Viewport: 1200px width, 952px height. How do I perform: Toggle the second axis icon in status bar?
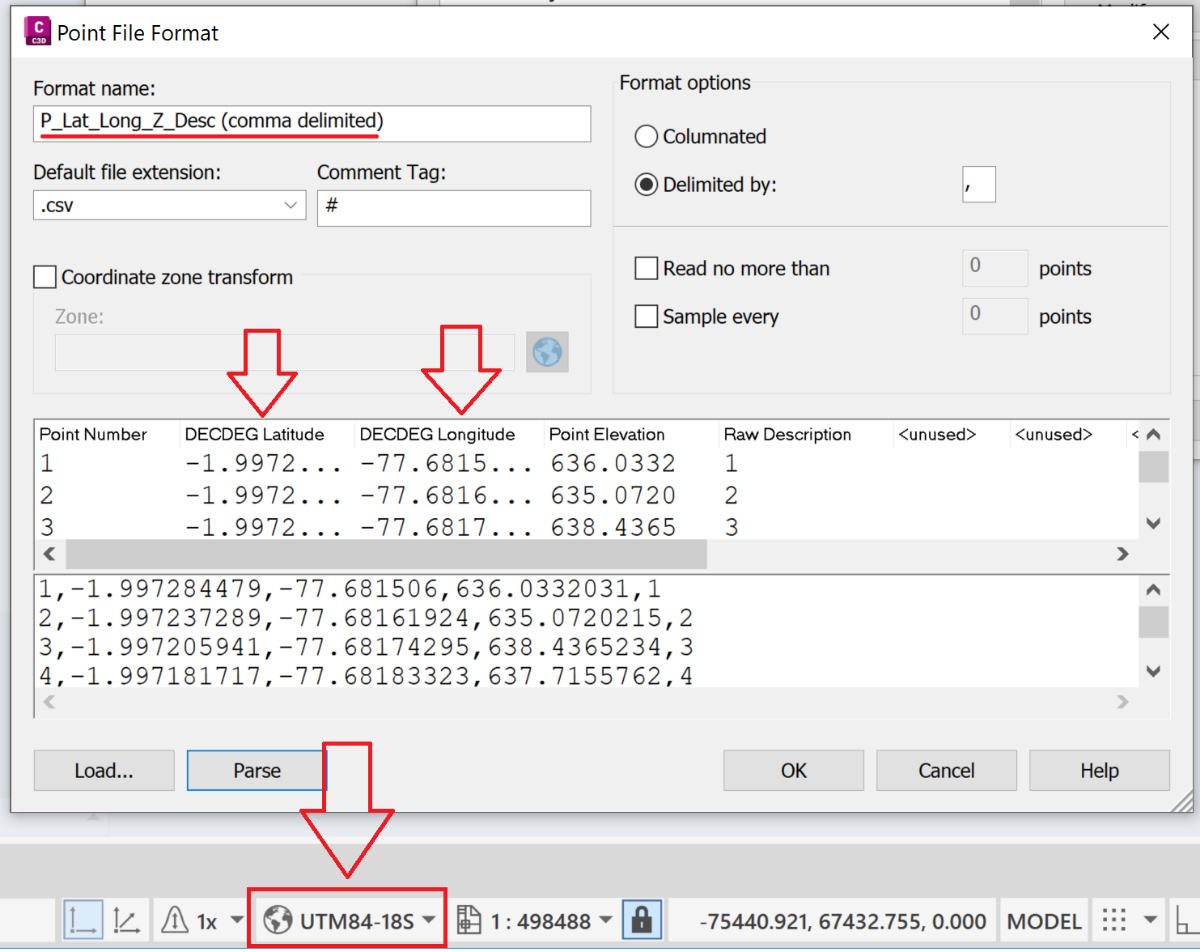point(128,921)
